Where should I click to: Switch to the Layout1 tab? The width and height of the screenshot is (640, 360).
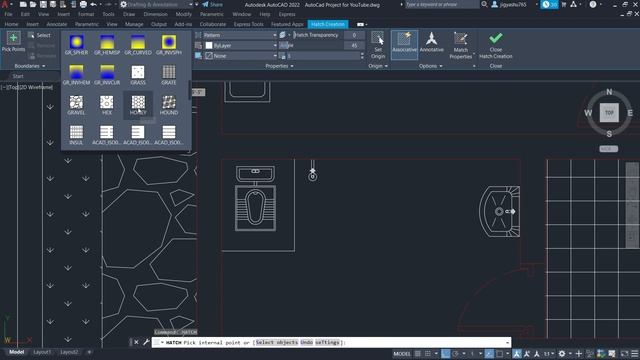tap(42, 352)
